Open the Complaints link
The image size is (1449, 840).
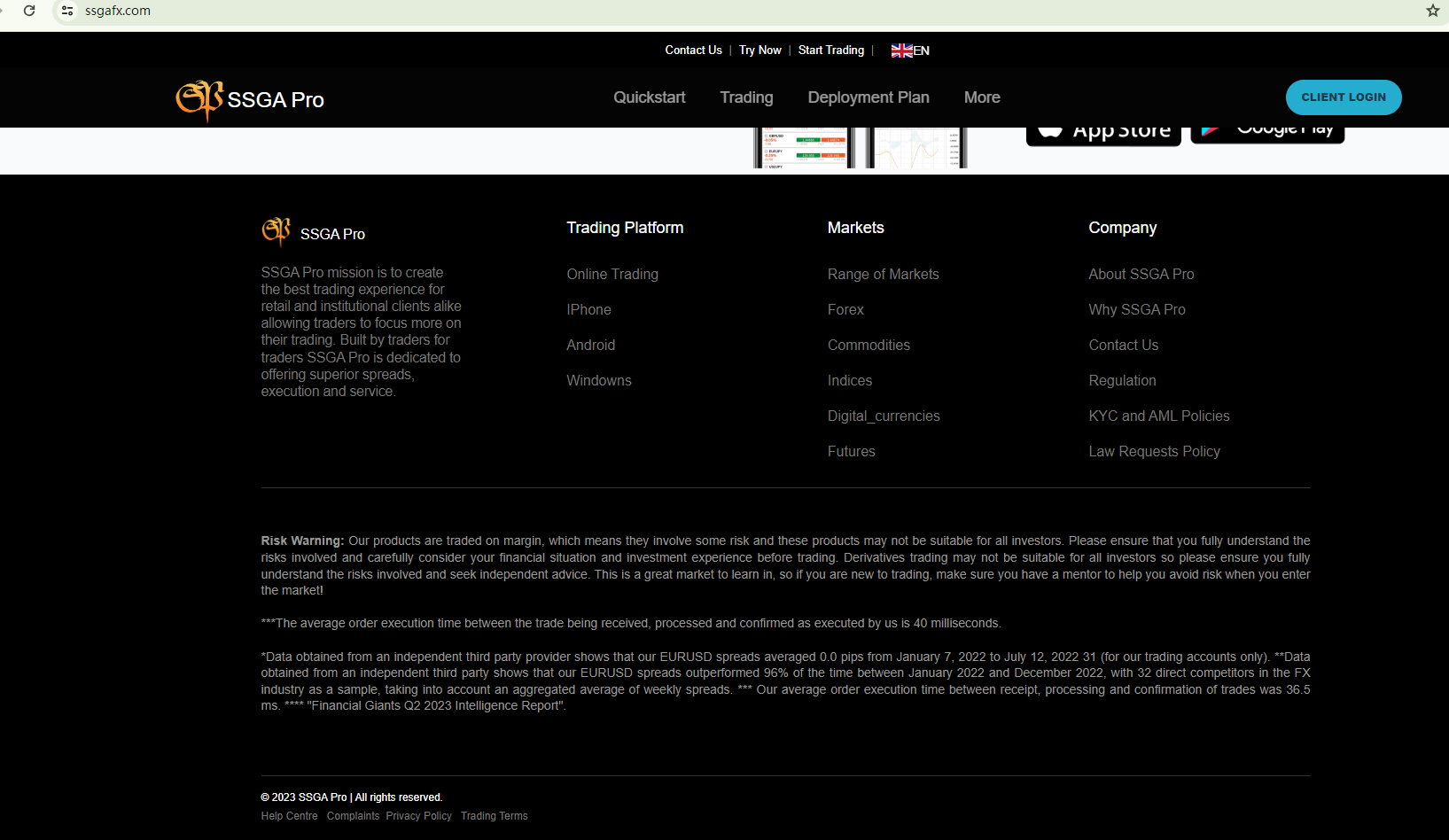[353, 816]
